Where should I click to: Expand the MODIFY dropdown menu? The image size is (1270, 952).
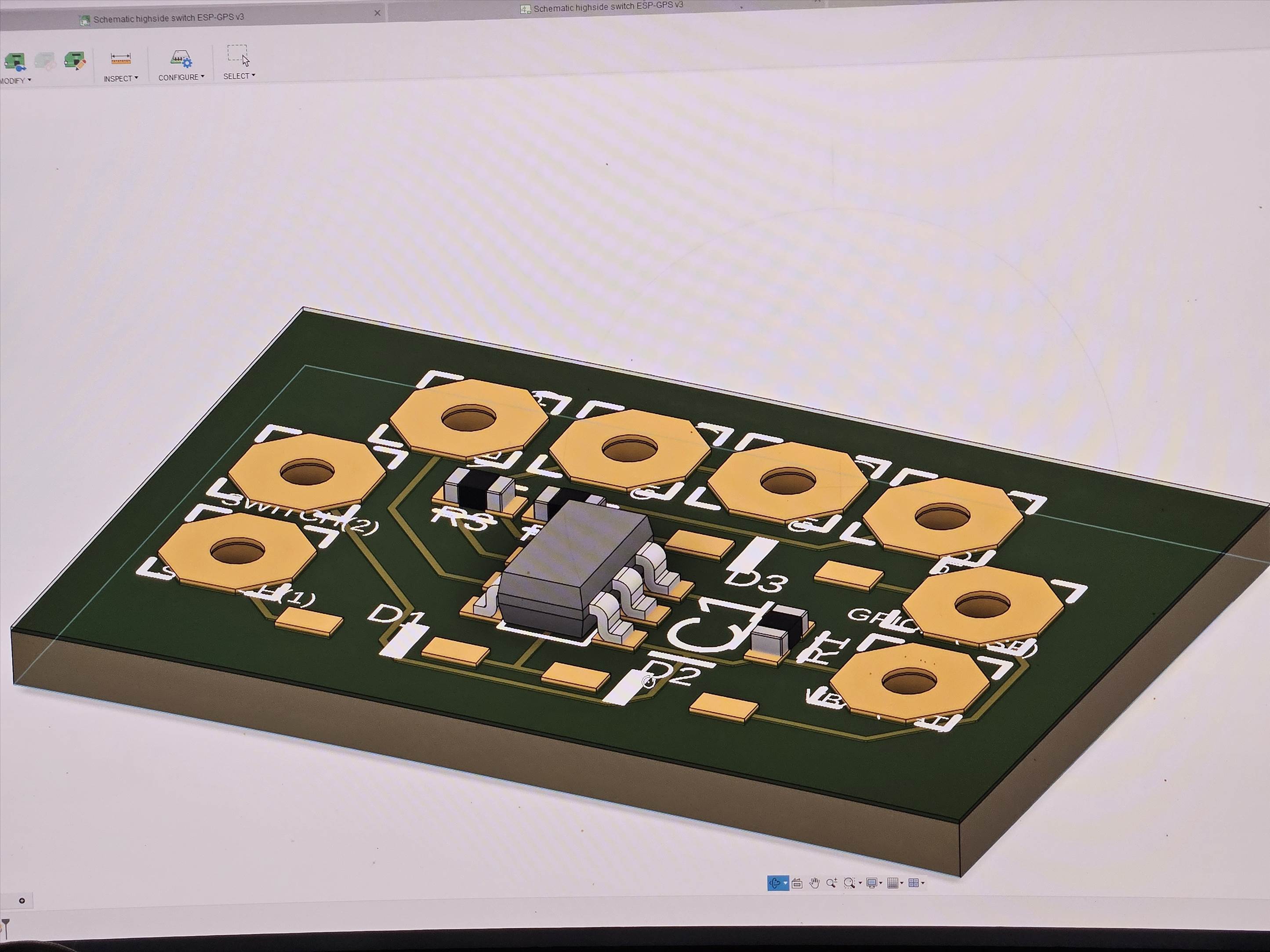(x=16, y=81)
